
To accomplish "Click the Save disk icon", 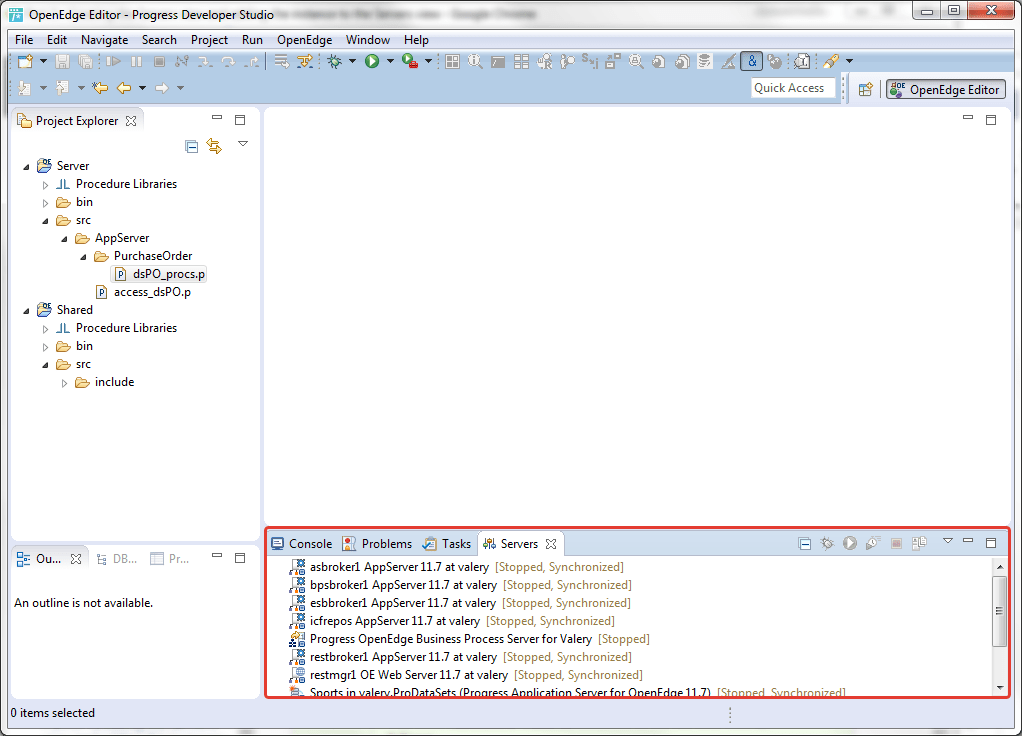I will (62, 61).
